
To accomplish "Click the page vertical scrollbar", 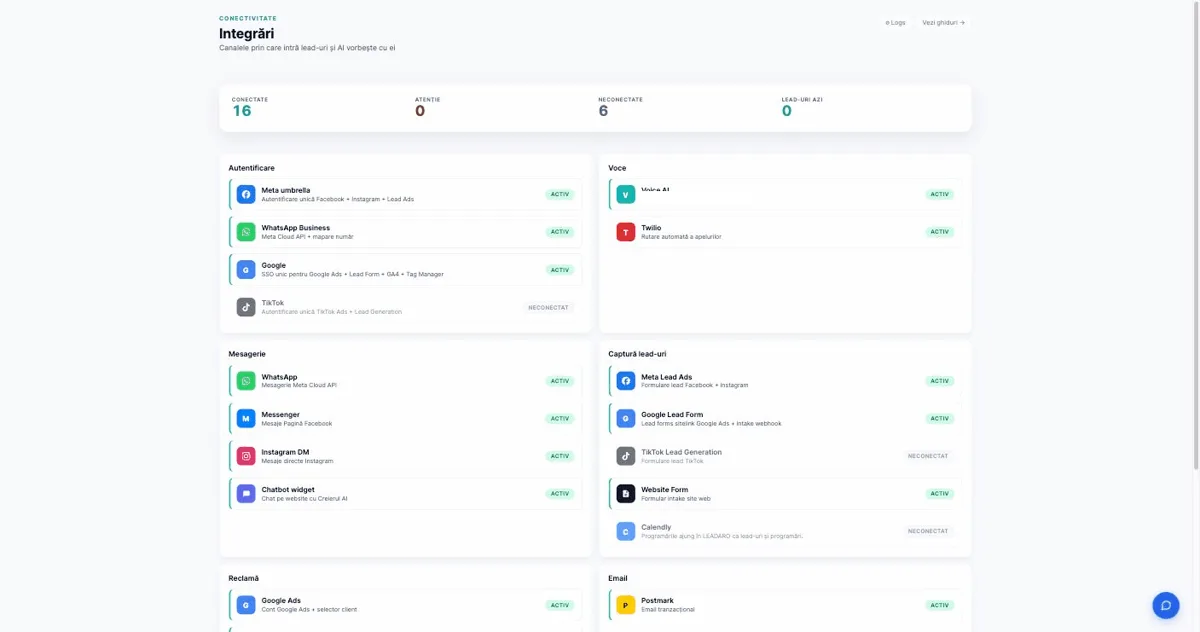I will pos(1196,235).
